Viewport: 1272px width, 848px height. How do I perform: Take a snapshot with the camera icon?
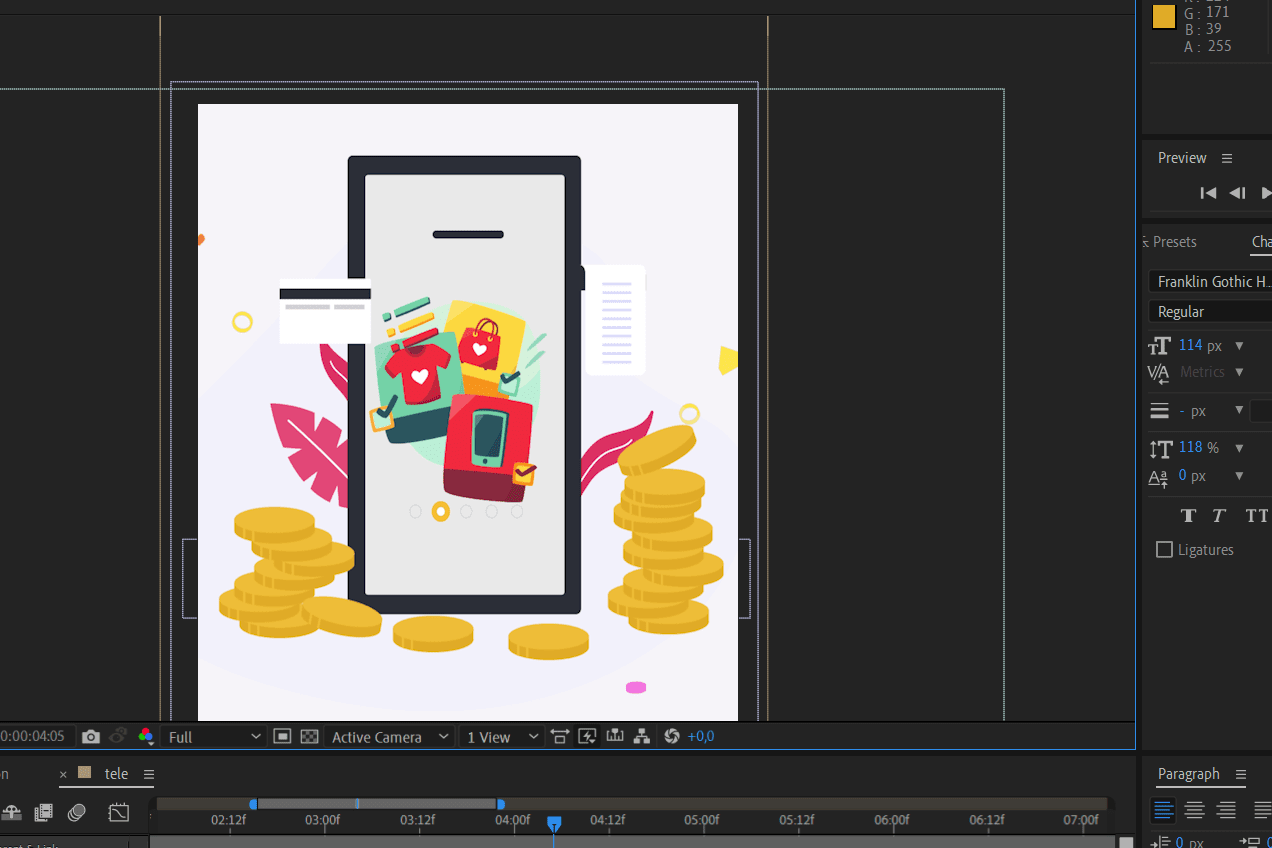coord(91,737)
